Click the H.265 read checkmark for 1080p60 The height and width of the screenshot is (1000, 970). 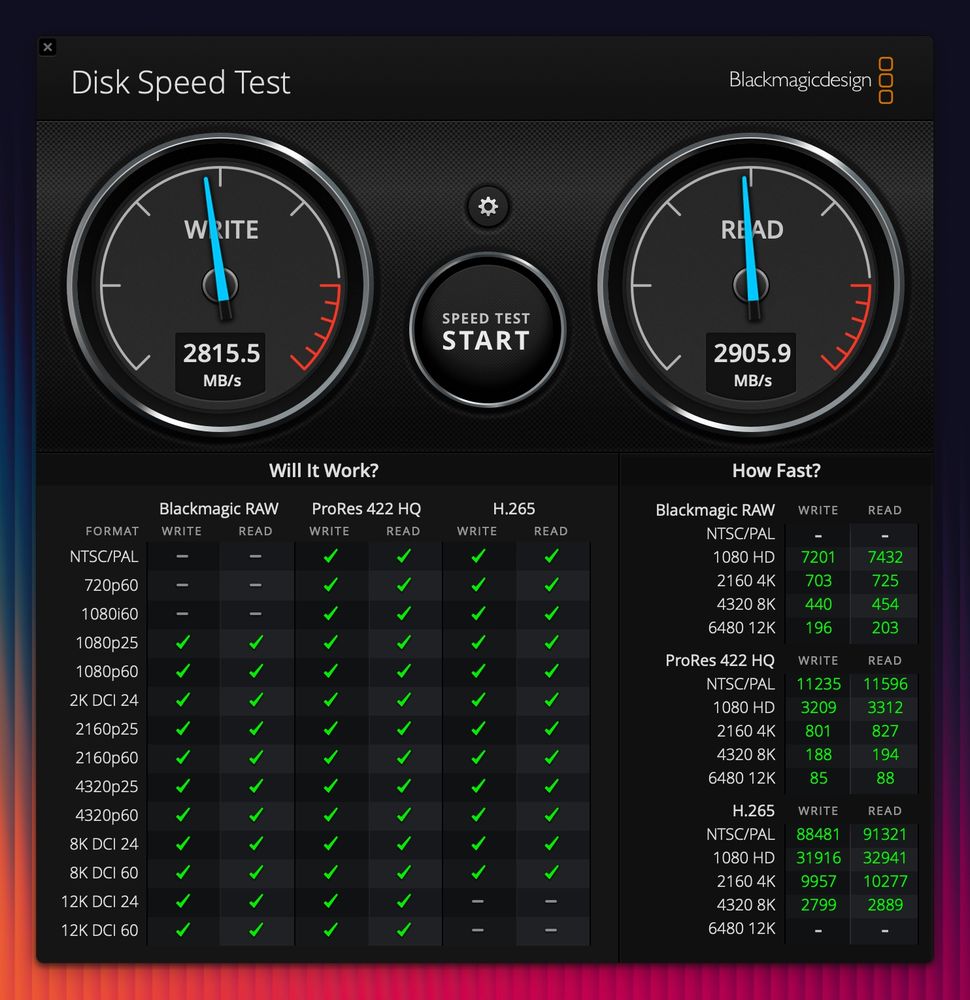552,671
